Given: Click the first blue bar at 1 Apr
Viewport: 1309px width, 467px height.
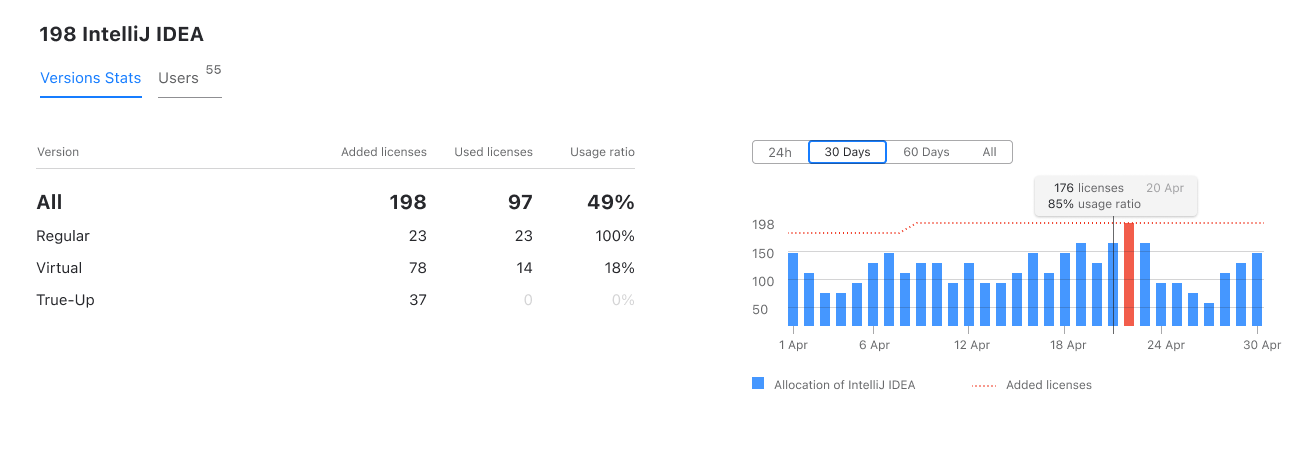Looking at the screenshot, I should (x=793, y=289).
